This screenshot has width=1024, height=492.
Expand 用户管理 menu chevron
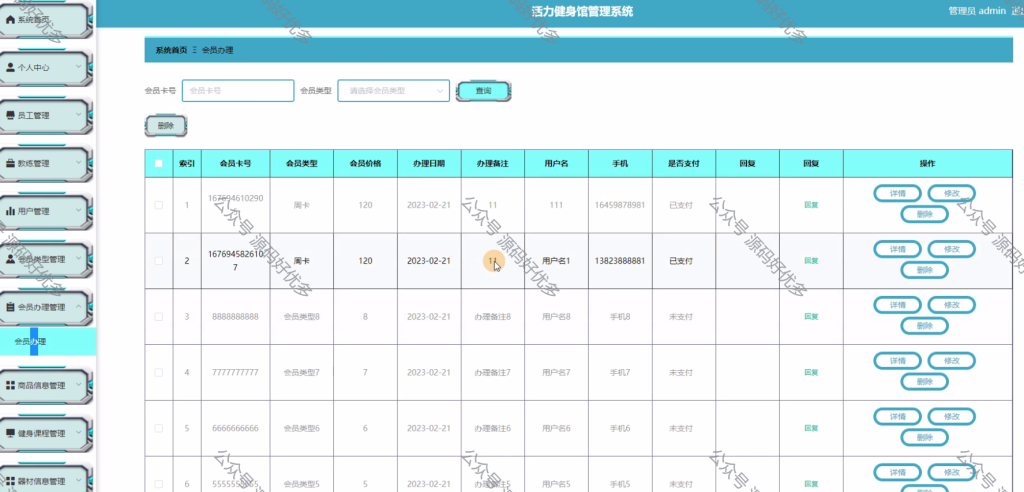click(78, 210)
